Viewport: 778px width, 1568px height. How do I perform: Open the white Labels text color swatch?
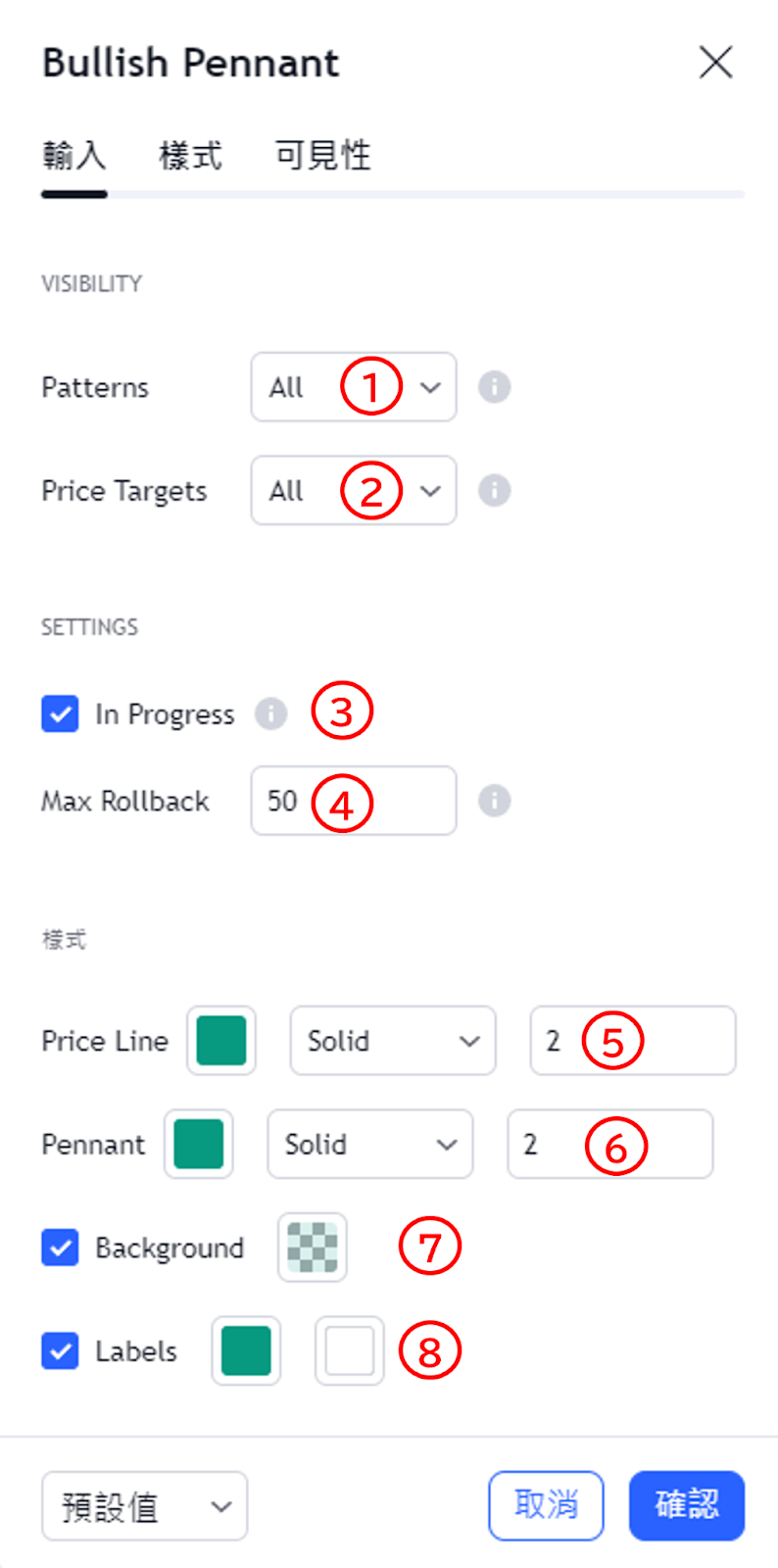click(x=350, y=1350)
